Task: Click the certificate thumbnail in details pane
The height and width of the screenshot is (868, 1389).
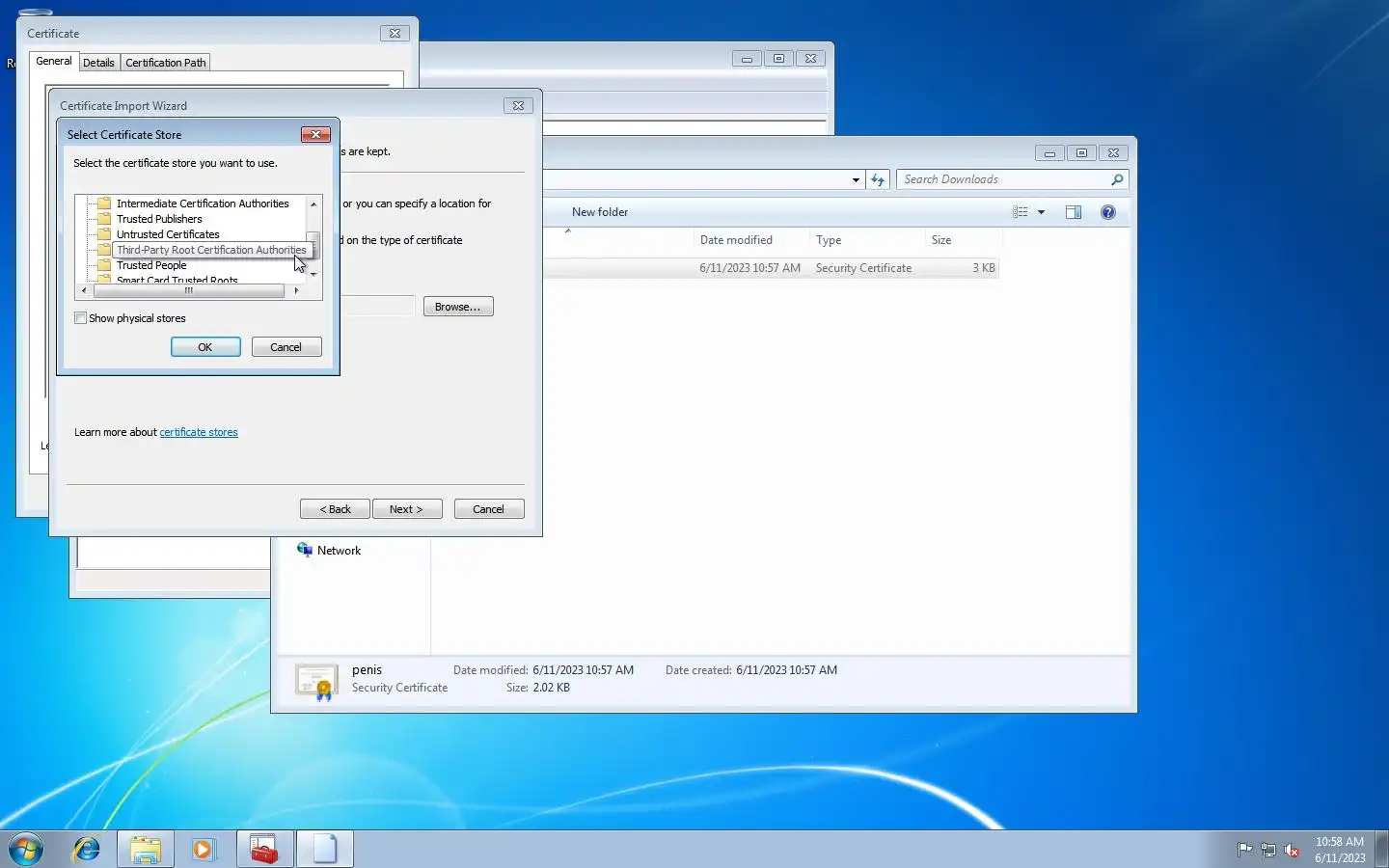Action: coord(316,681)
